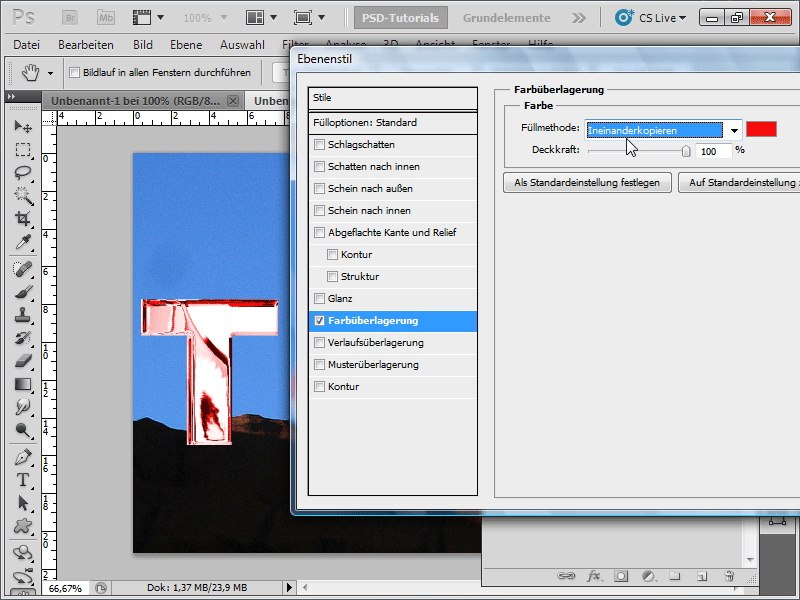Open the Füllmethode blend mode dropdown

coord(734,131)
